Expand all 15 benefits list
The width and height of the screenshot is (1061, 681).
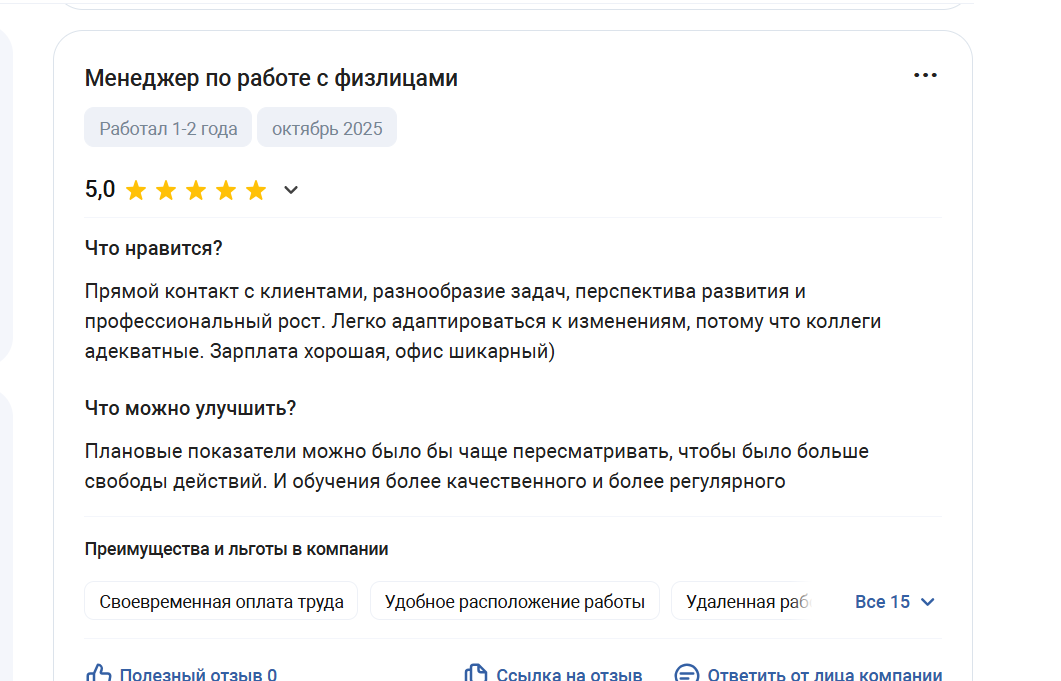point(895,602)
